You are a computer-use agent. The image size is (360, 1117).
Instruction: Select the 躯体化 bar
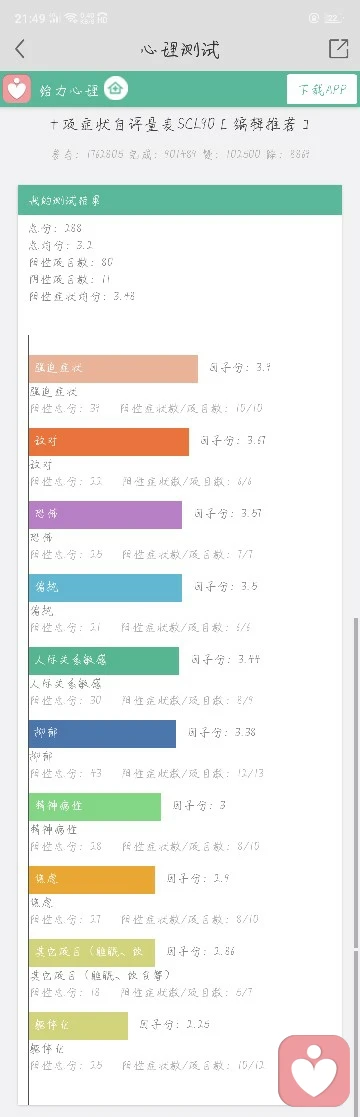point(78,1026)
